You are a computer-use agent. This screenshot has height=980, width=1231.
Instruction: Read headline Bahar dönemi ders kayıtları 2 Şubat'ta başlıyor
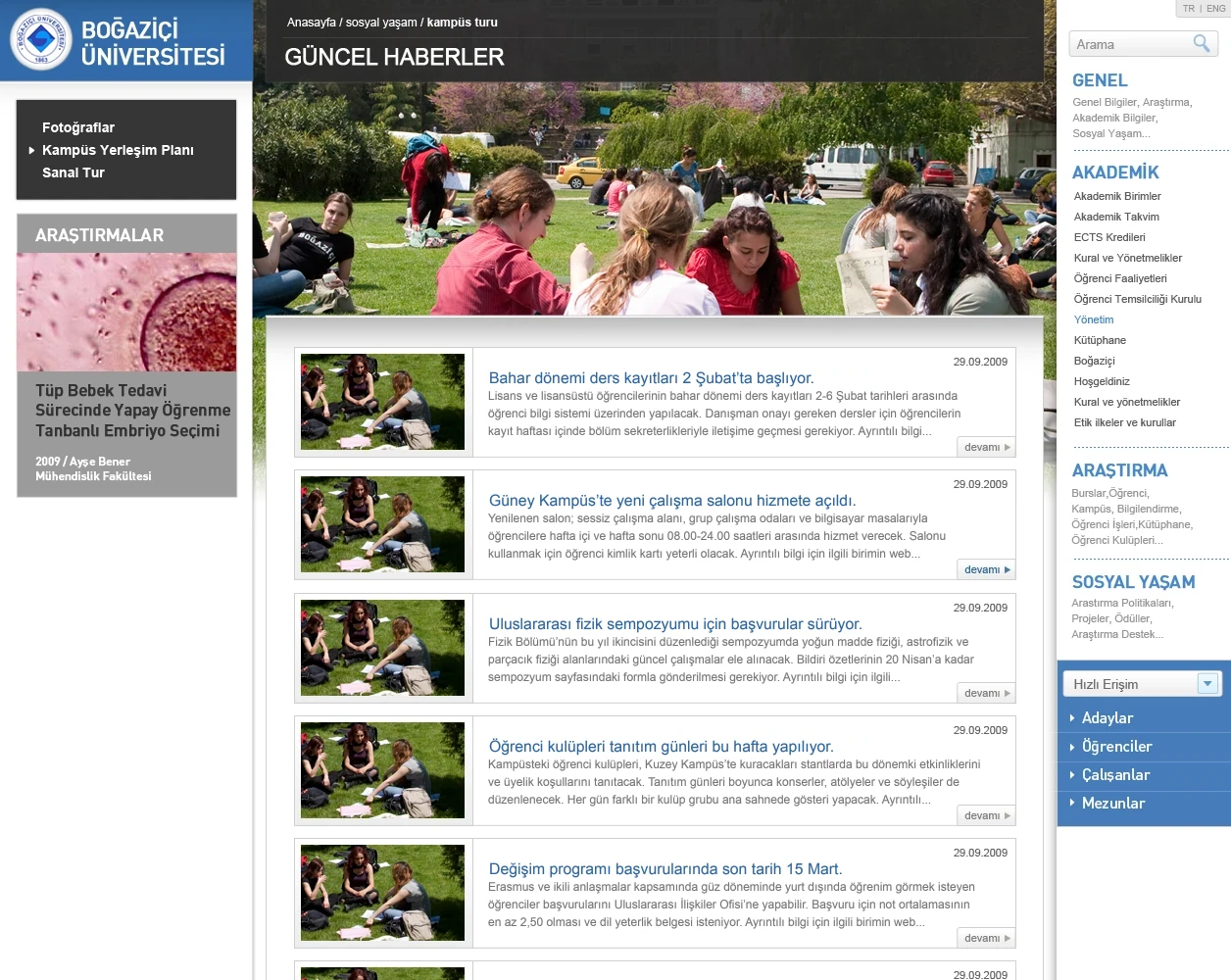[651, 378]
